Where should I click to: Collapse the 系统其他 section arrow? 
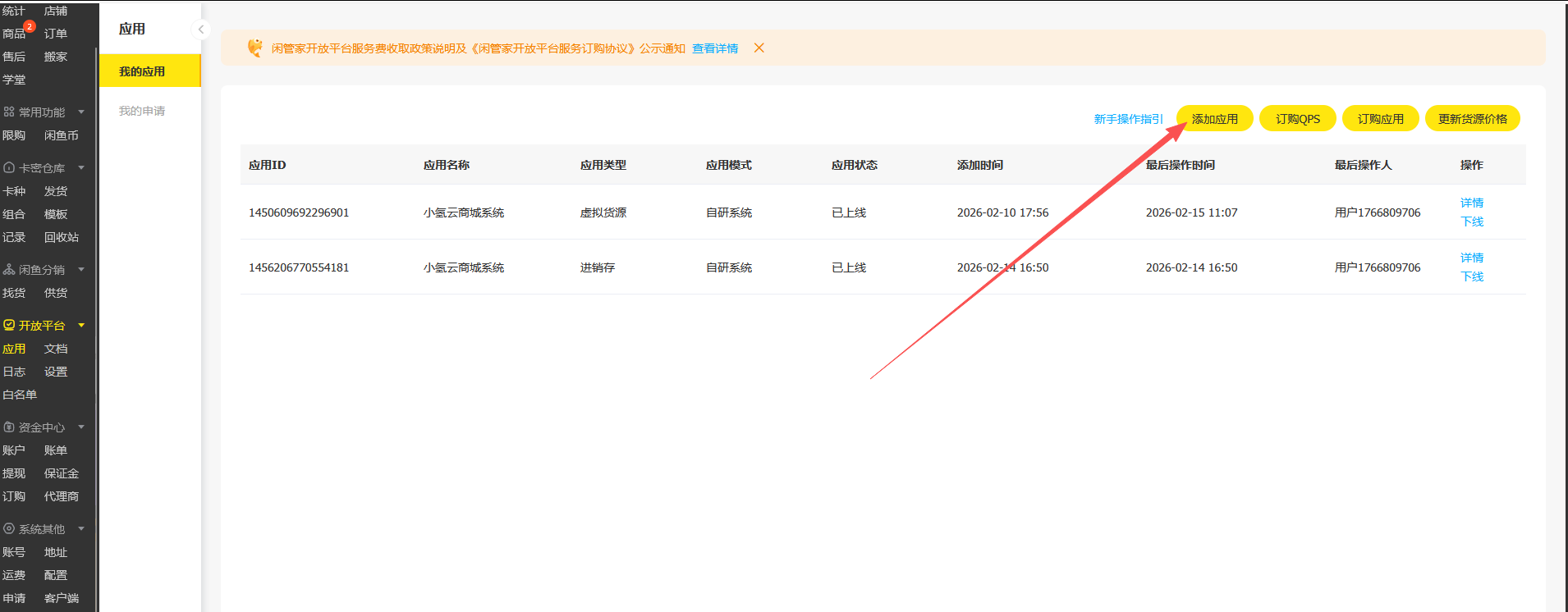81,528
